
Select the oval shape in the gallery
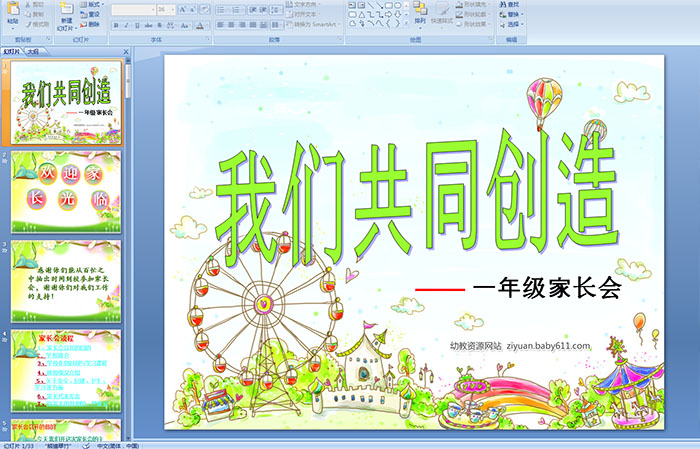coord(397,5)
